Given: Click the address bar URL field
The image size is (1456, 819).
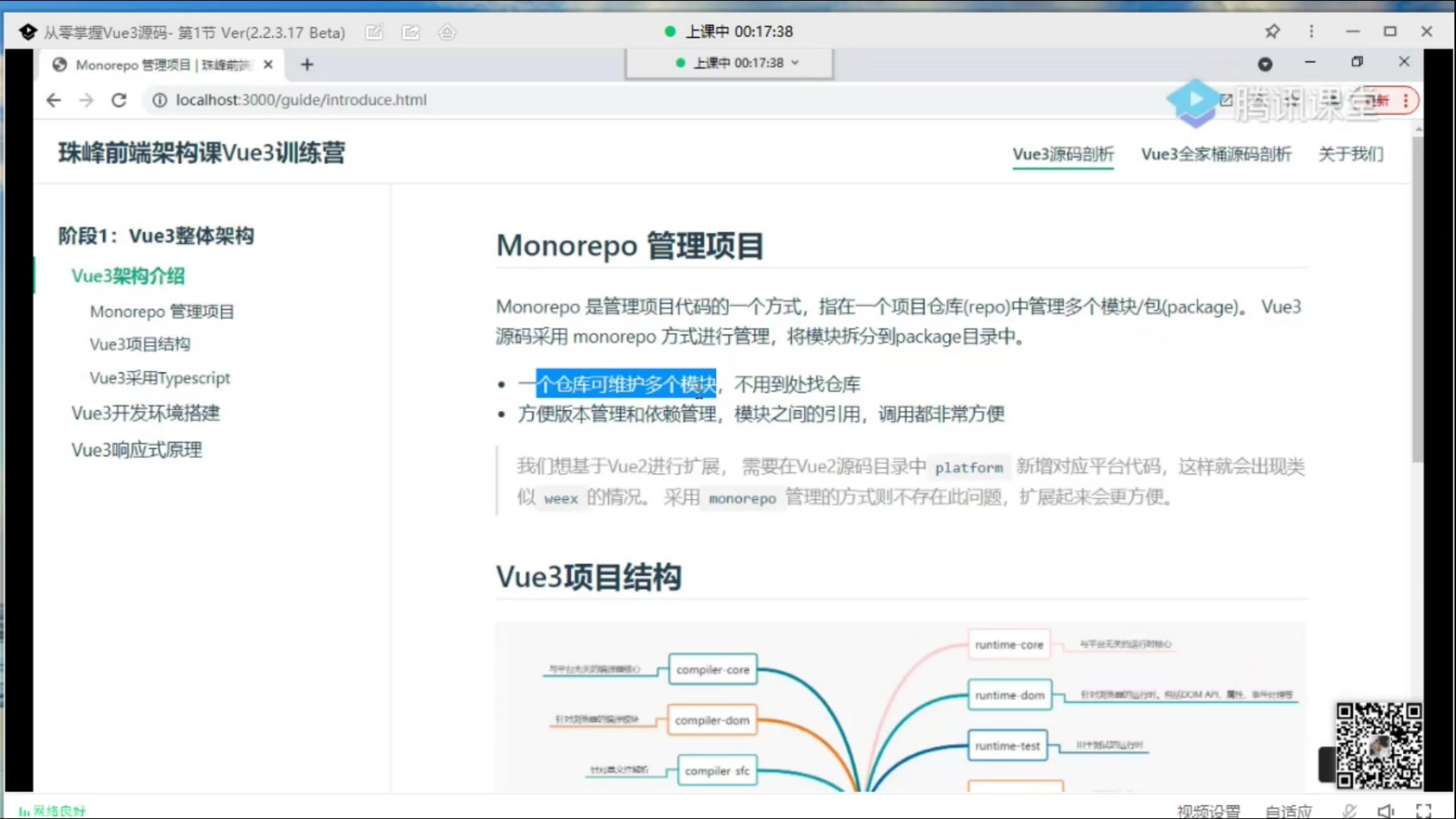Looking at the screenshot, I should tap(652, 100).
